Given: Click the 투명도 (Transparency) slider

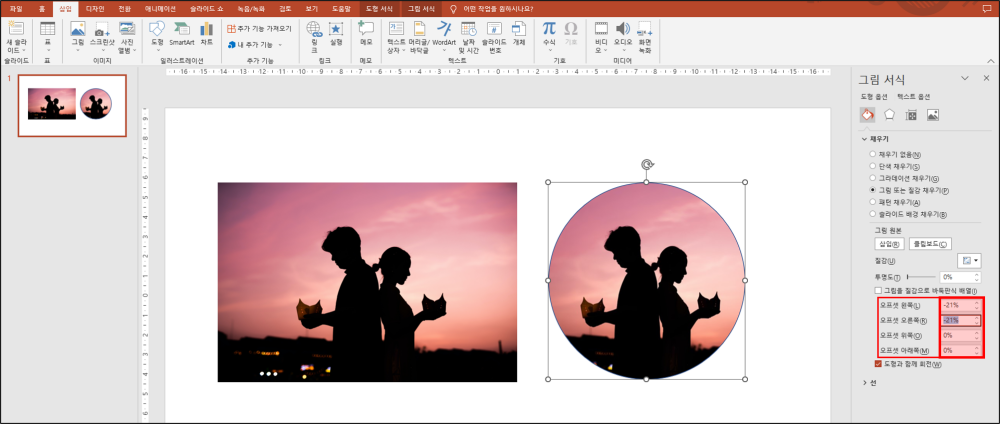Looking at the screenshot, I should tap(921, 277).
